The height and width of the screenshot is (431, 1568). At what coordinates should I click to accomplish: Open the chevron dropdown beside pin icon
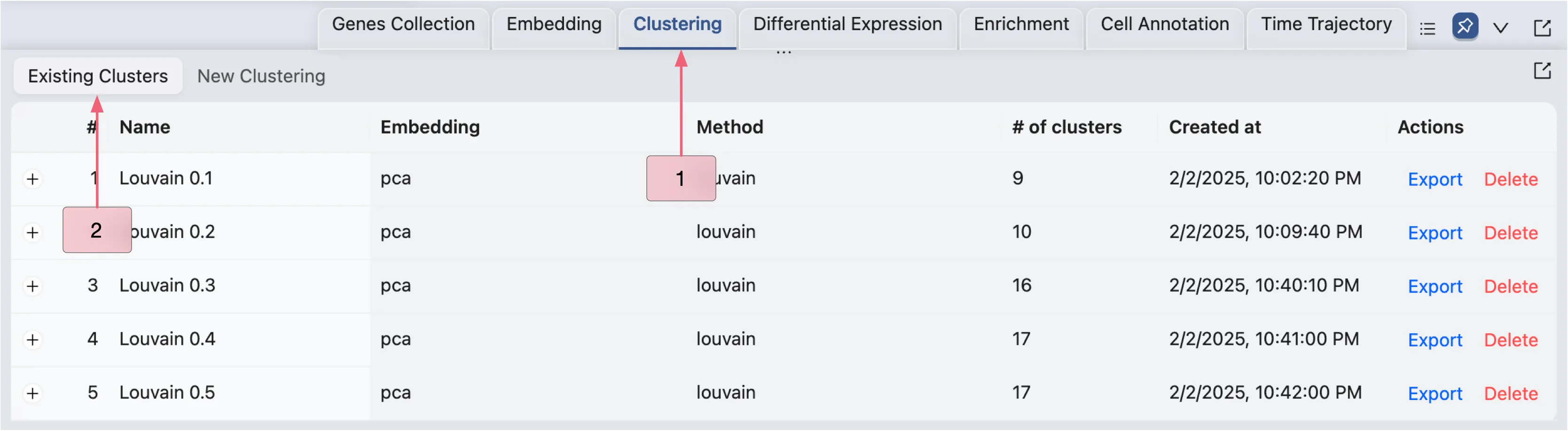point(1501,27)
